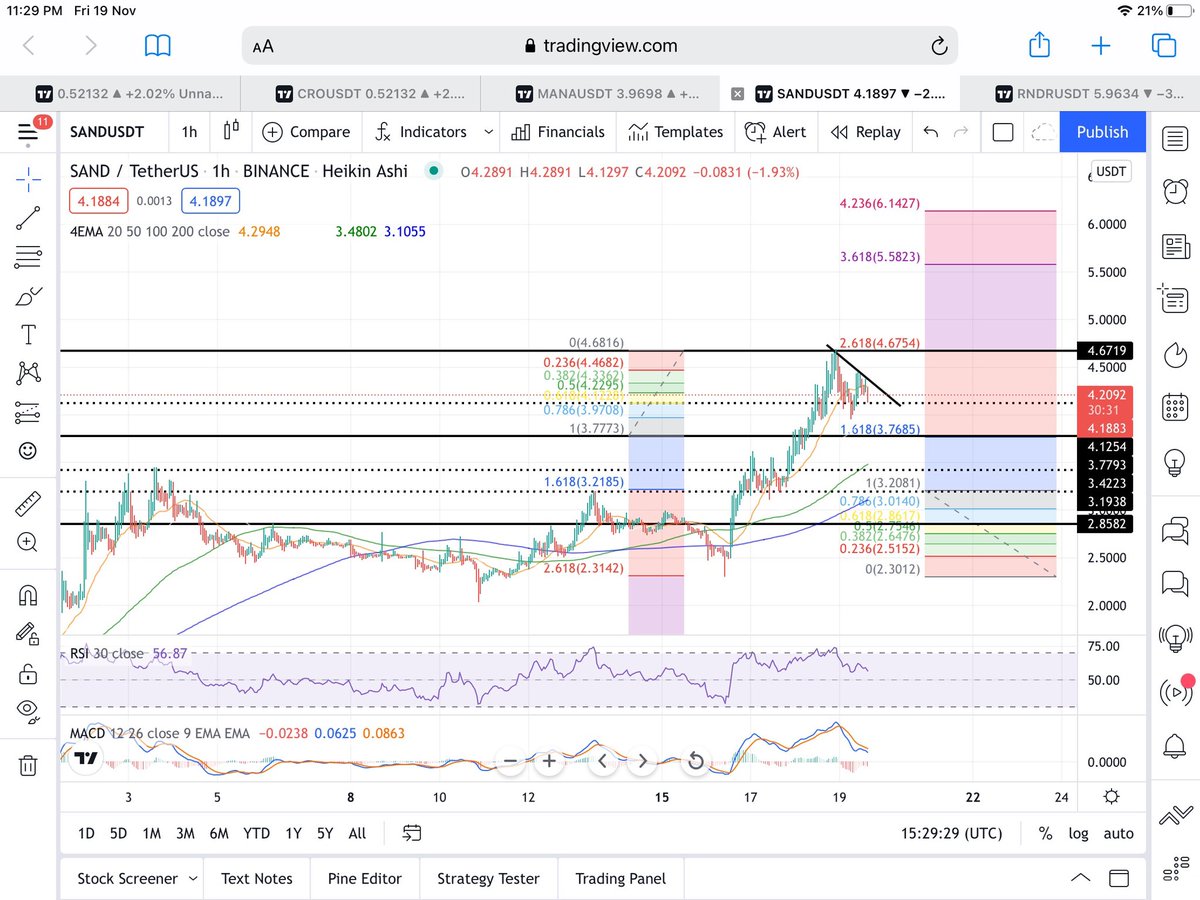Open the hamburger main menu

[28, 133]
